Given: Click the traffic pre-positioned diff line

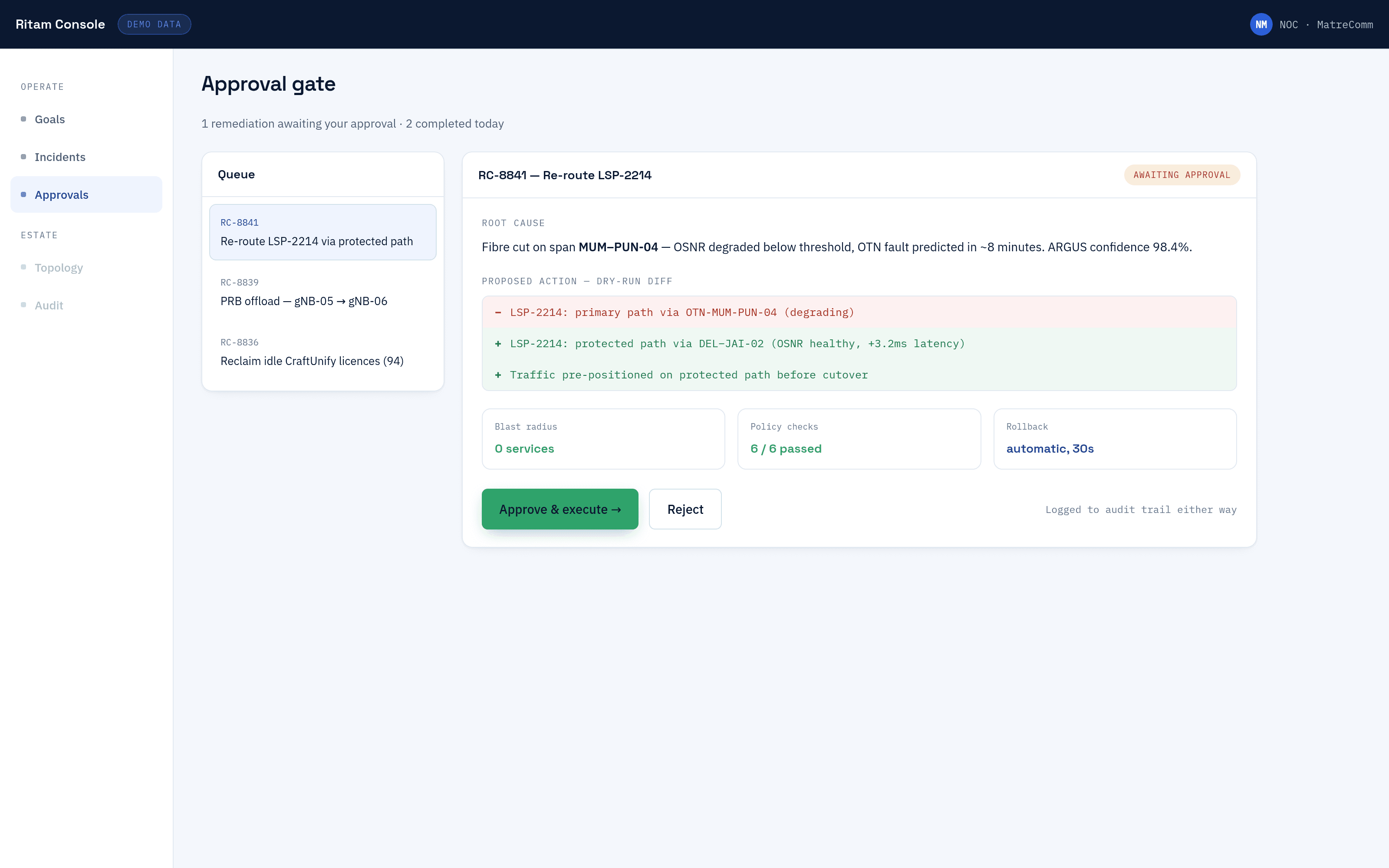Looking at the screenshot, I should click(x=859, y=375).
